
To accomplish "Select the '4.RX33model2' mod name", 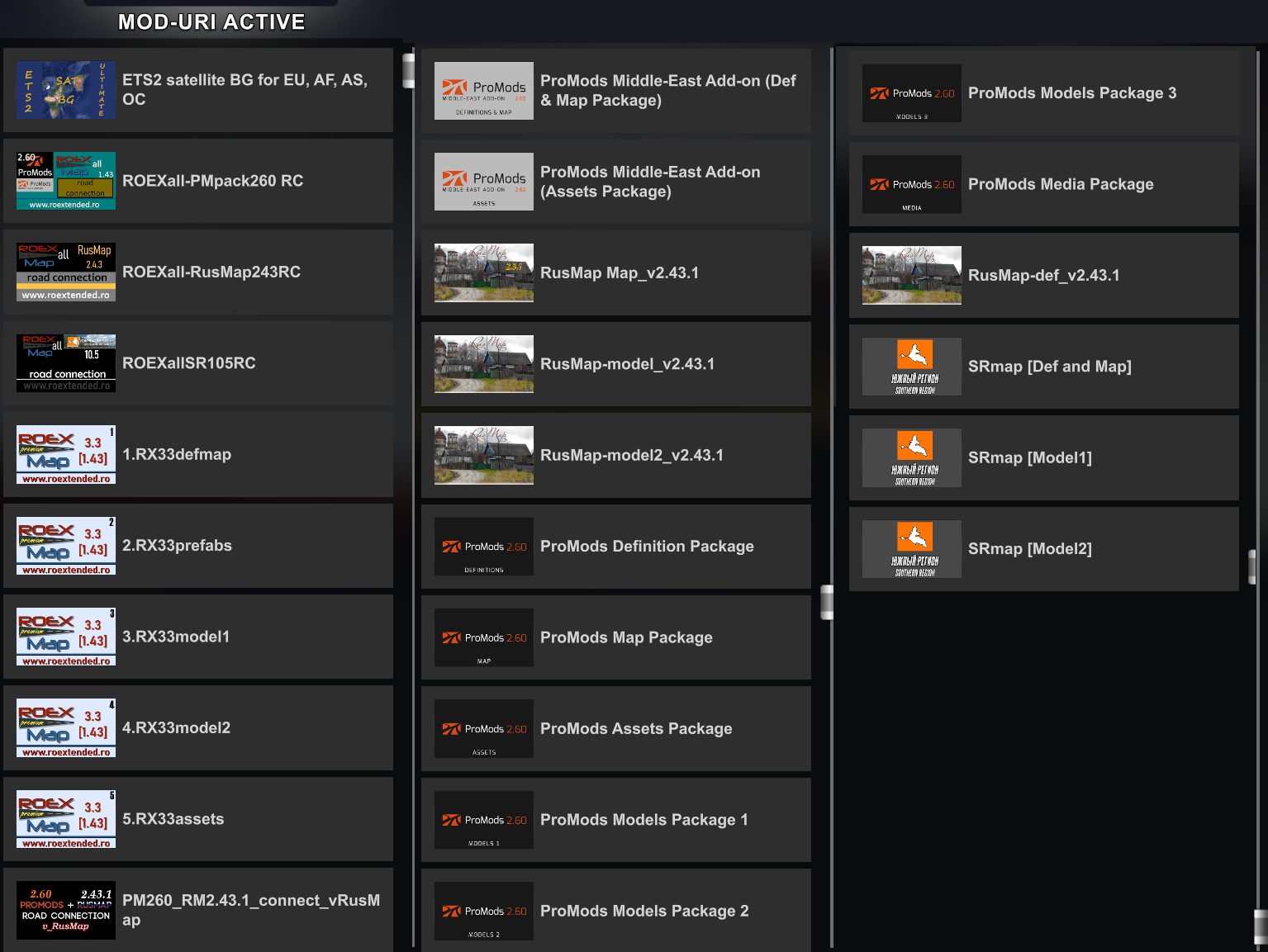I will click(x=177, y=728).
